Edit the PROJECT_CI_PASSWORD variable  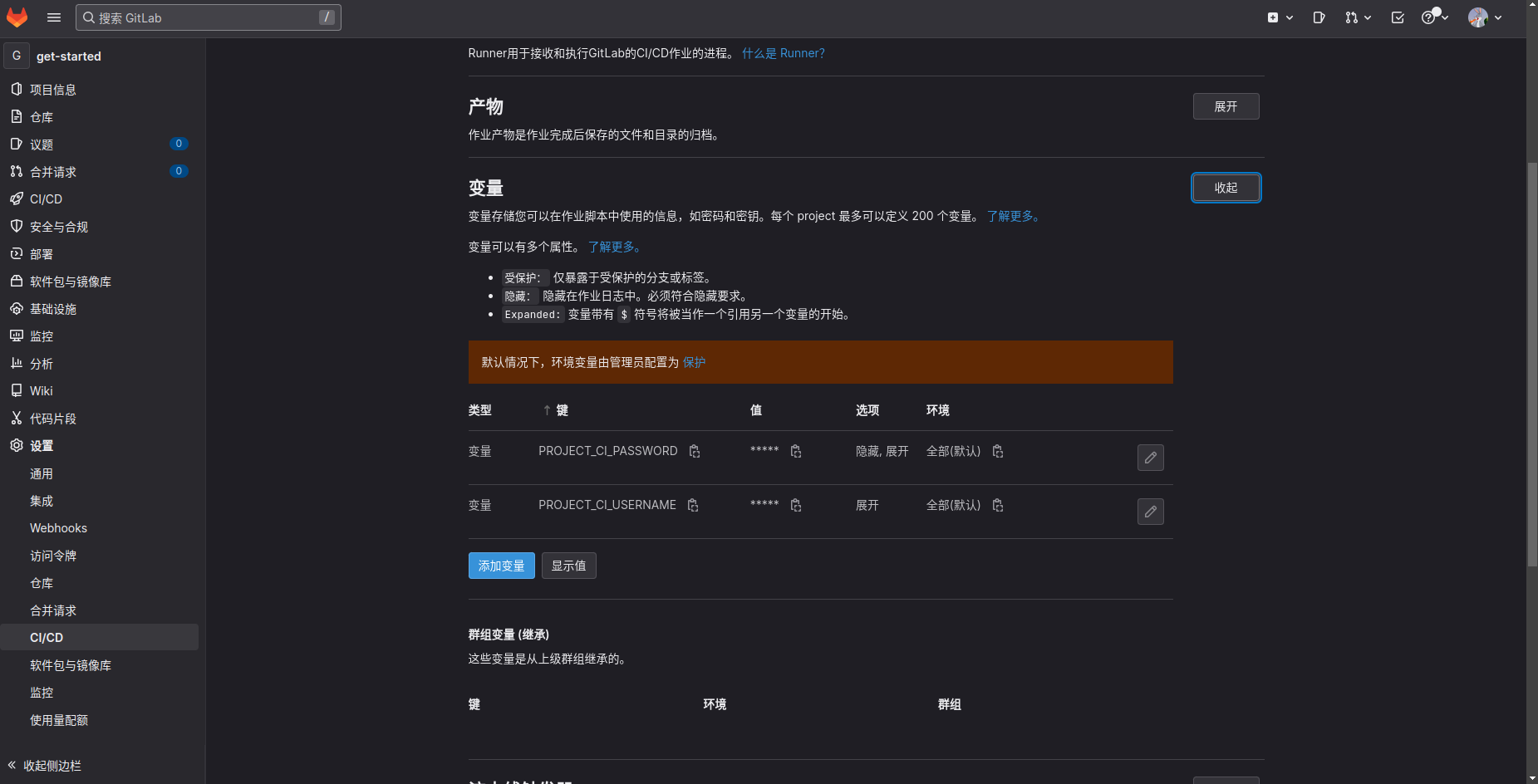tap(1150, 458)
